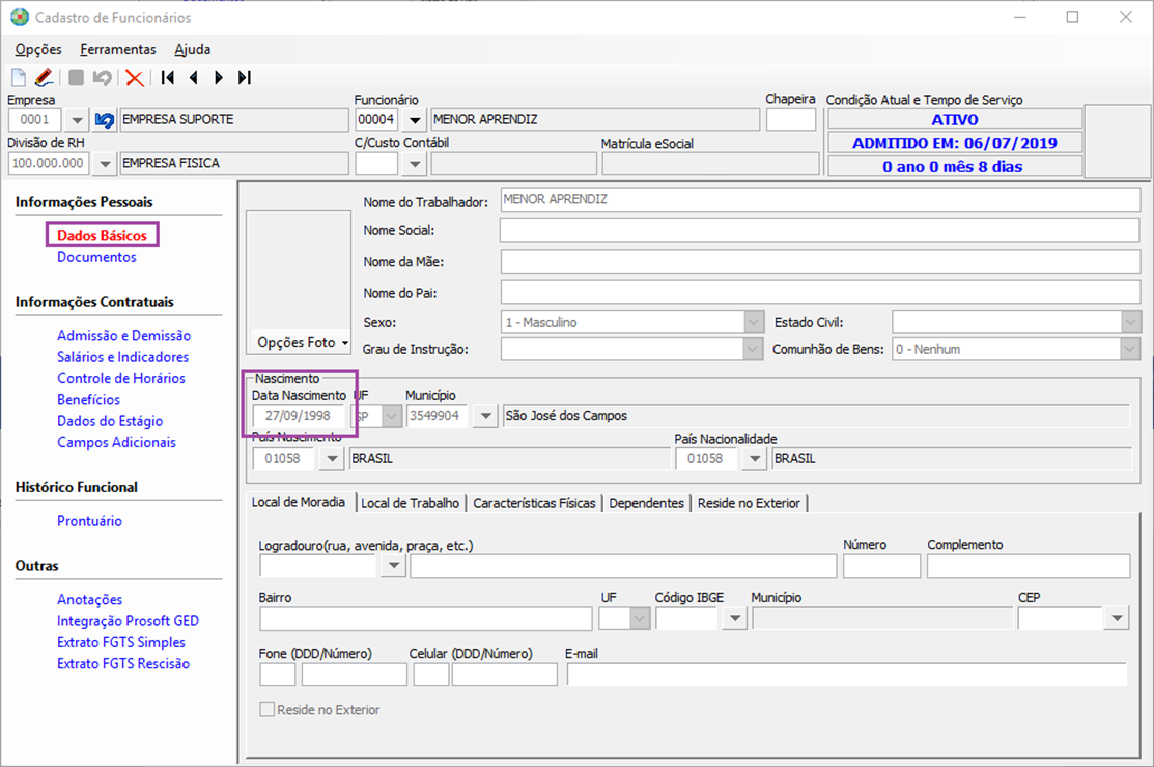This screenshot has height=767, width=1154.
Task: Switch to the Características Físicas tab
Action: [534, 503]
